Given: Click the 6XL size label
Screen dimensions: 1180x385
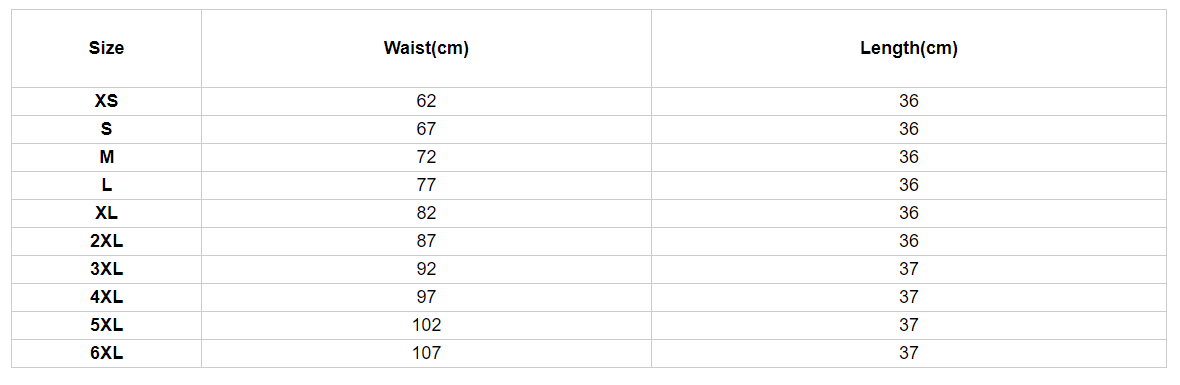Looking at the screenshot, I should click(x=106, y=353).
